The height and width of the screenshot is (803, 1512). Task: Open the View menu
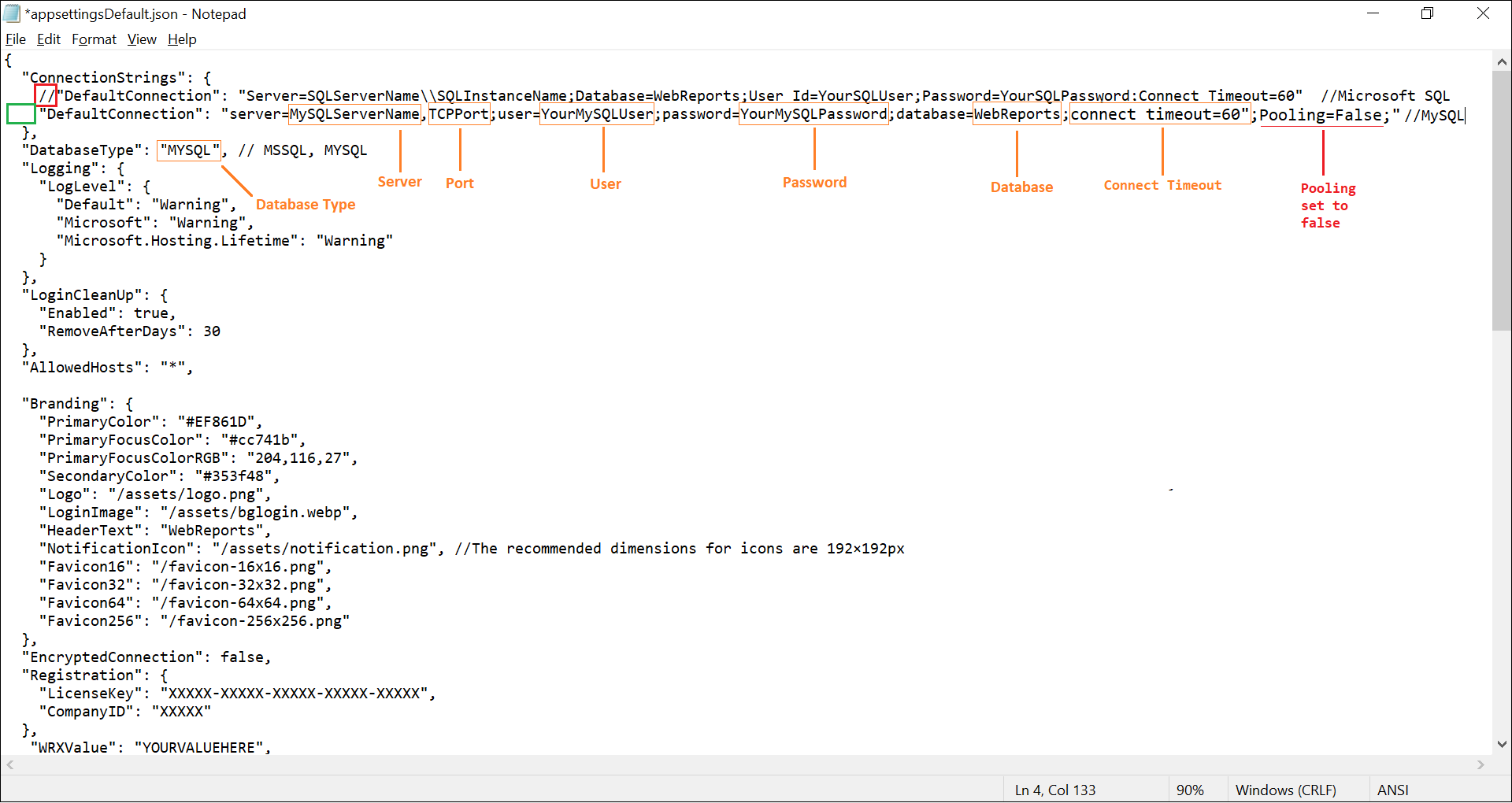click(142, 39)
